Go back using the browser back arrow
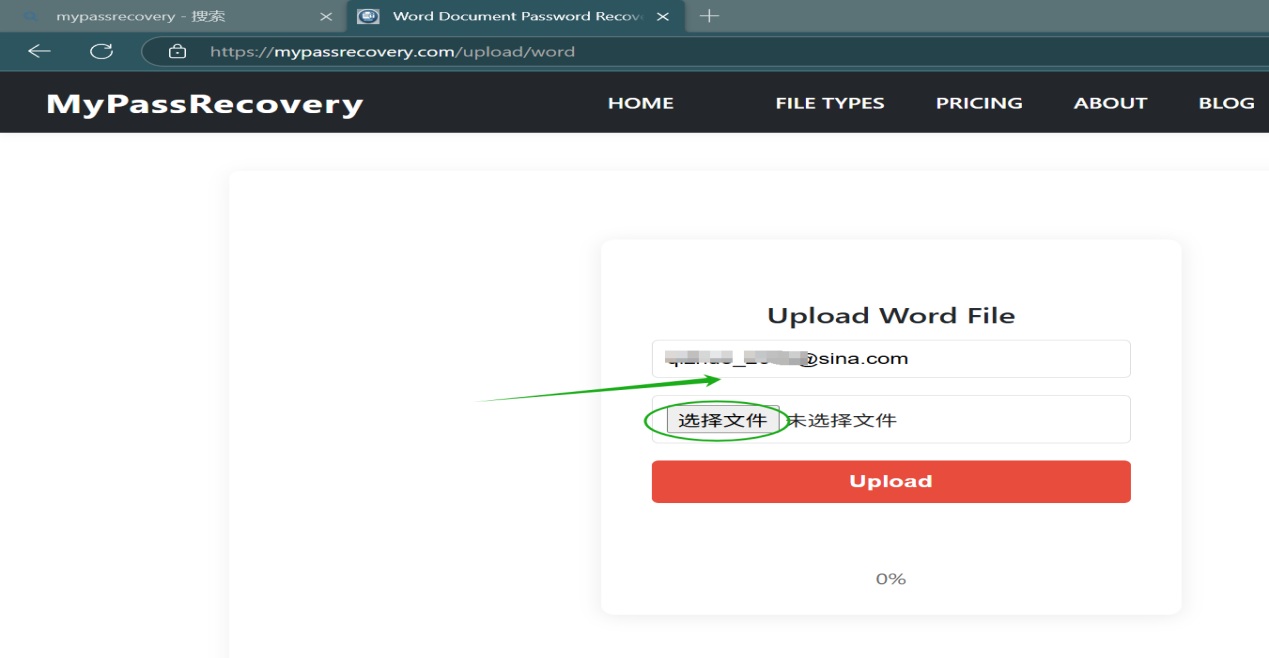The image size is (1269, 658). coord(39,51)
